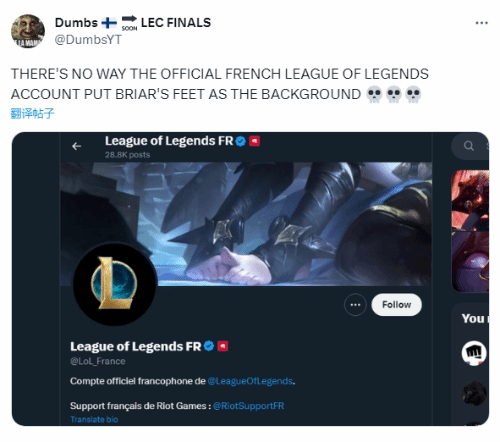The height and width of the screenshot is (442, 500).
Task: Click the red badge beside the profile name
Action: [x=223, y=346]
